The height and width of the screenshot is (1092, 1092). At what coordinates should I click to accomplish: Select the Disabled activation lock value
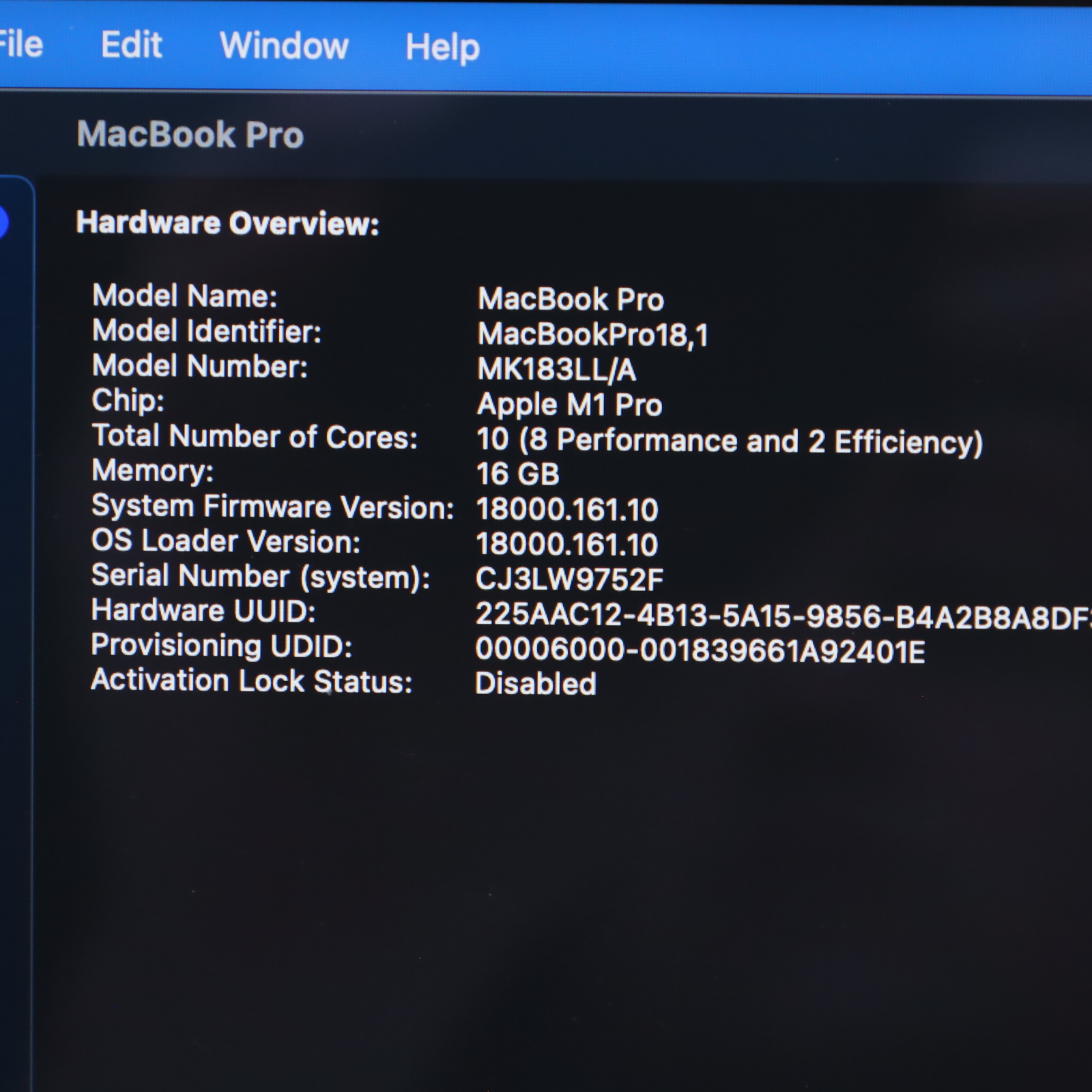pos(536,683)
